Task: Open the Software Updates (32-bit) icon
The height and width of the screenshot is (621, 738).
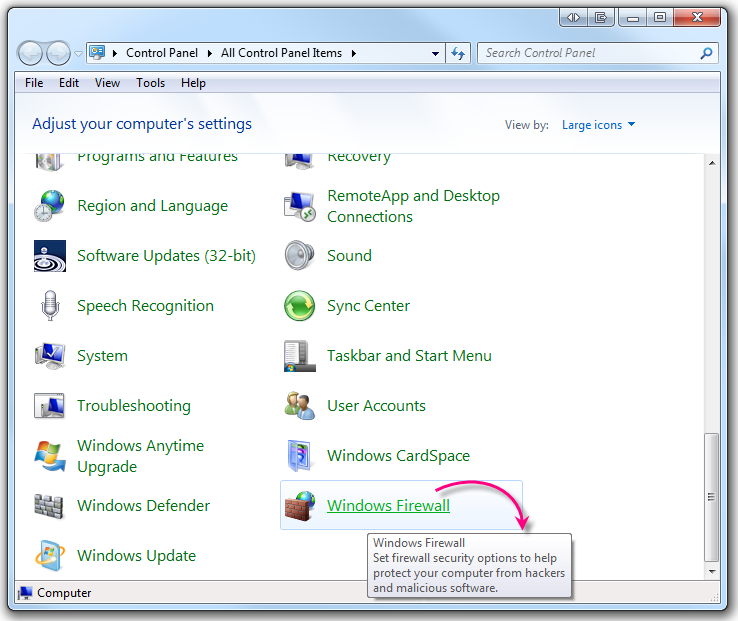Action: [x=50, y=256]
